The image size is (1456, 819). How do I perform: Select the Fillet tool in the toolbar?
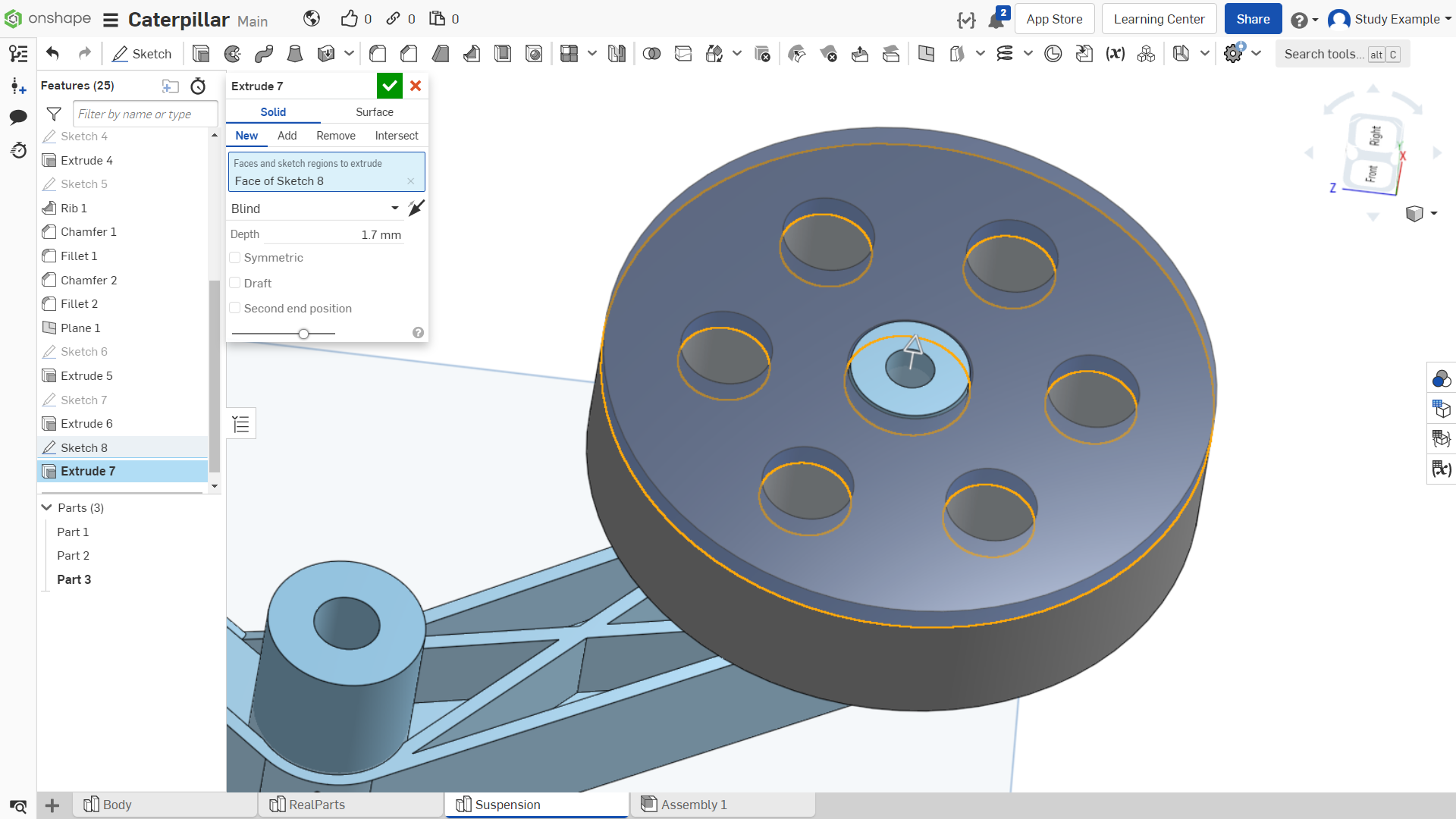[378, 54]
